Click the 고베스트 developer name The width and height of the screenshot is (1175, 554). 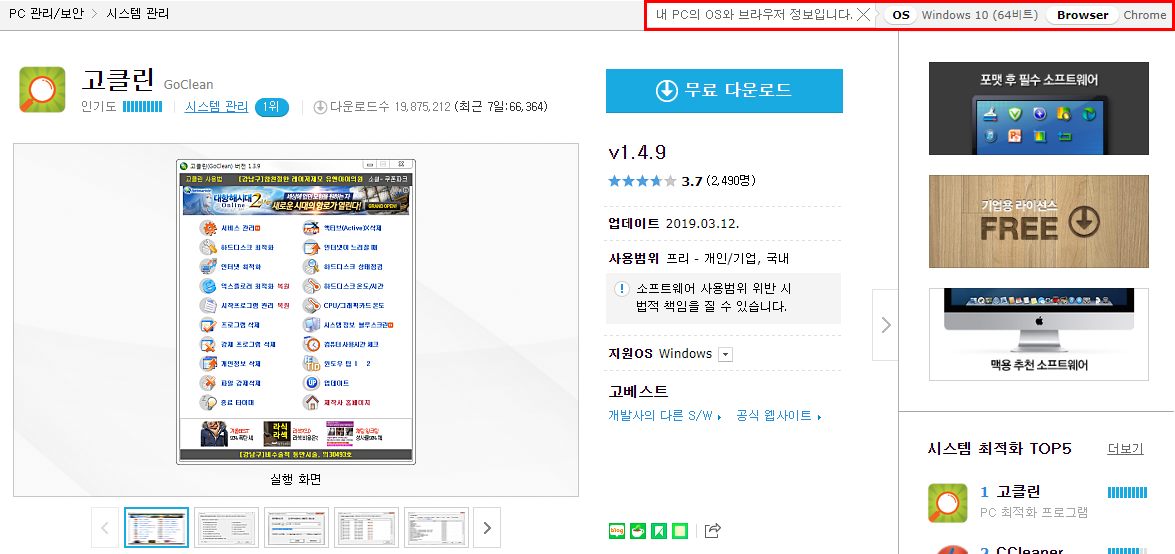click(638, 391)
